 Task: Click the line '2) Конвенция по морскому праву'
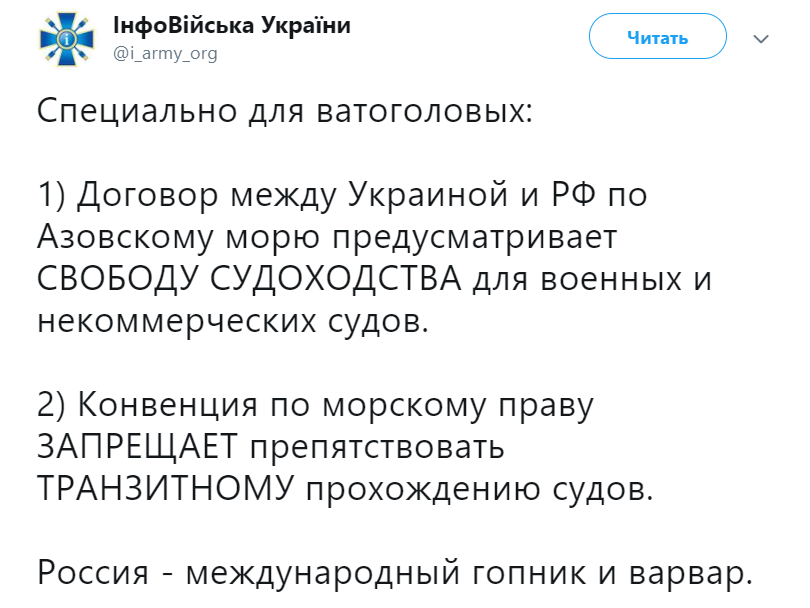[x=316, y=406]
